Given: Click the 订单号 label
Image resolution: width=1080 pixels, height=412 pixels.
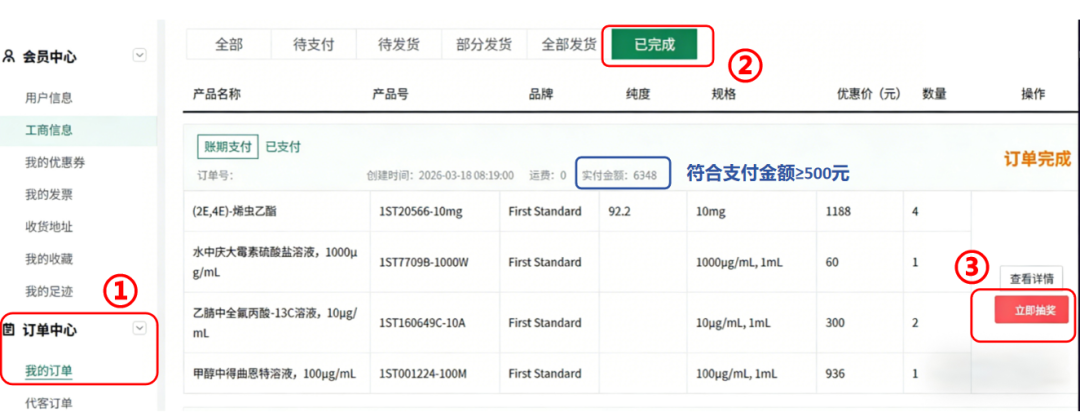Looking at the screenshot, I should point(215,176).
